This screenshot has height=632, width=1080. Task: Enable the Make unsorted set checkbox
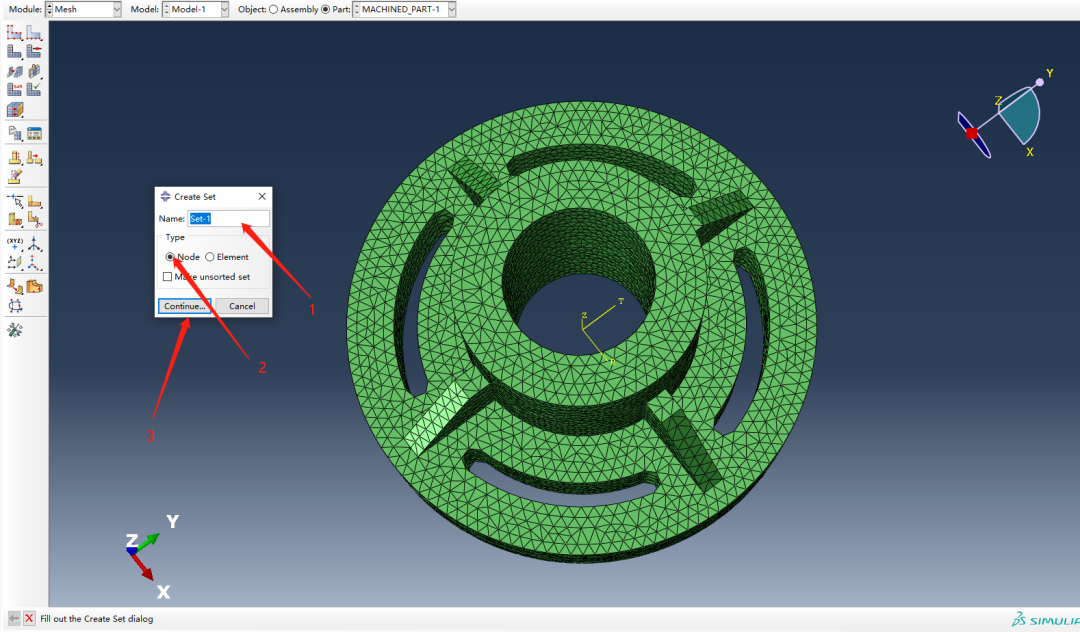pos(167,277)
